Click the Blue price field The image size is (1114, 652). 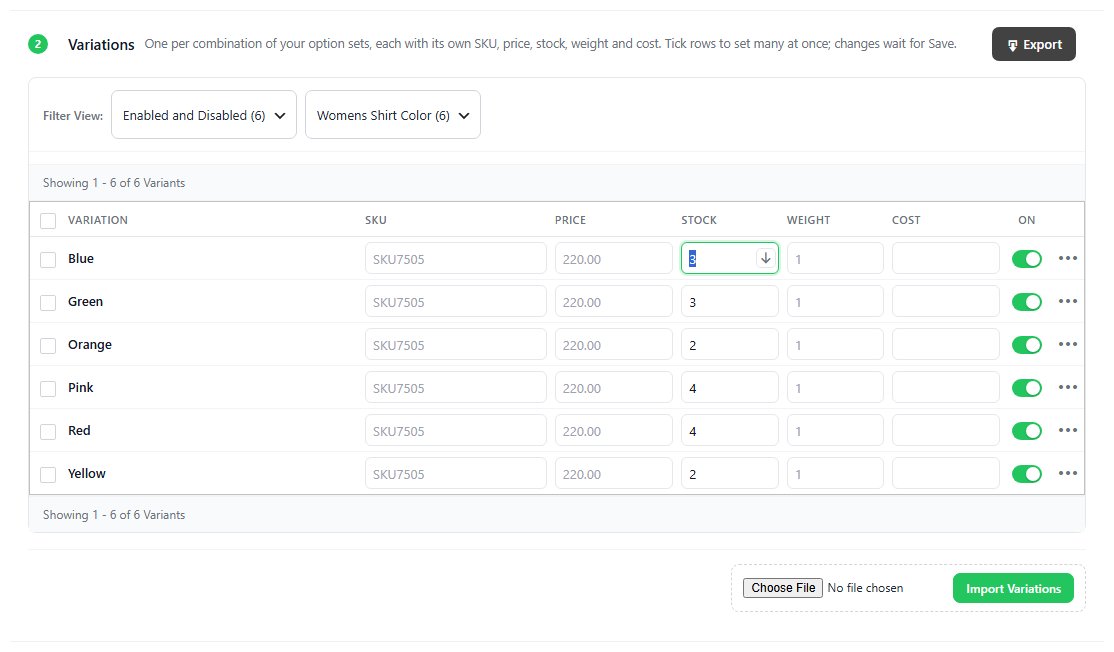(x=614, y=259)
